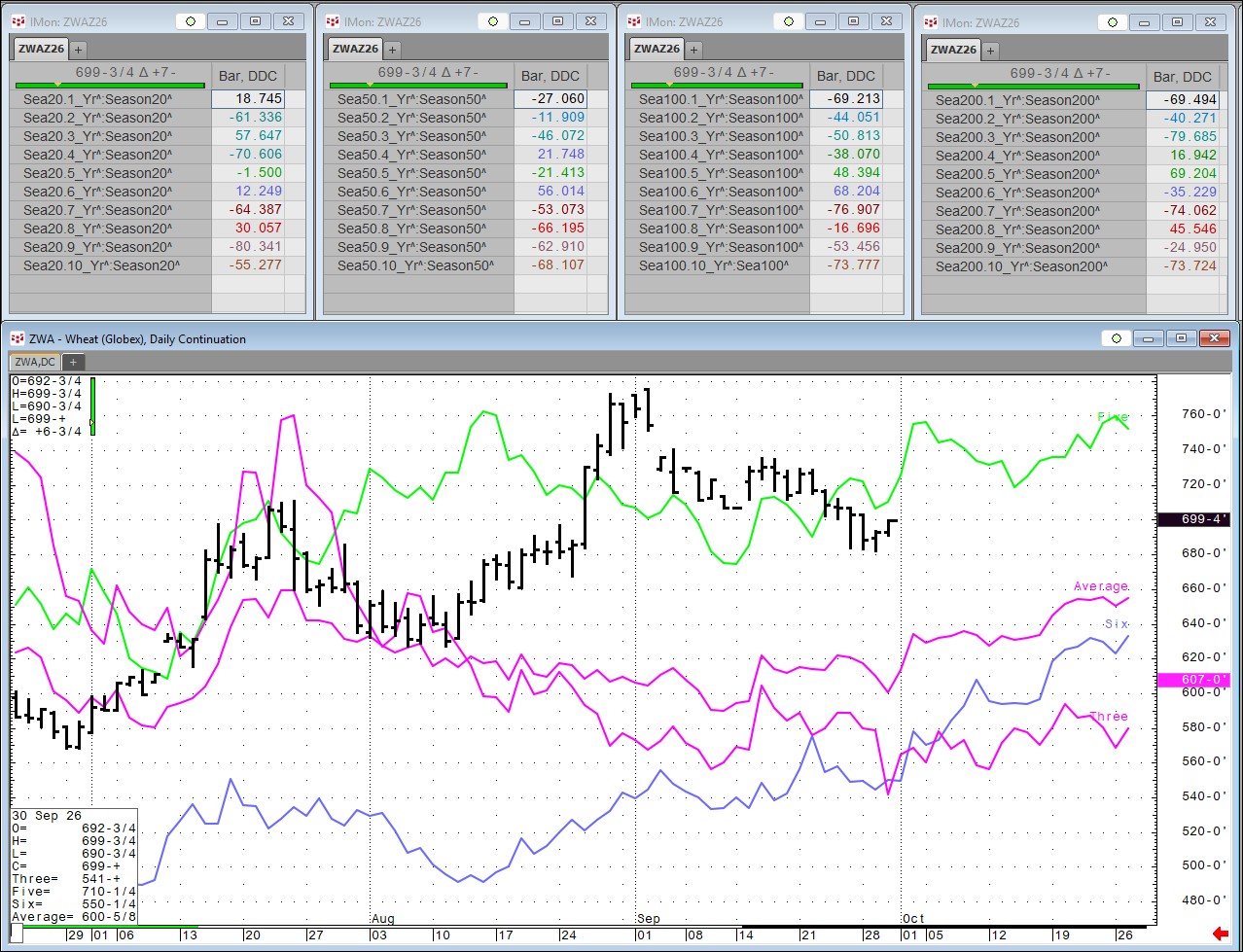Viewport: 1243px width, 952px height.
Task: Toggle the green link circle in Season200 IMon window
Action: [1114, 22]
